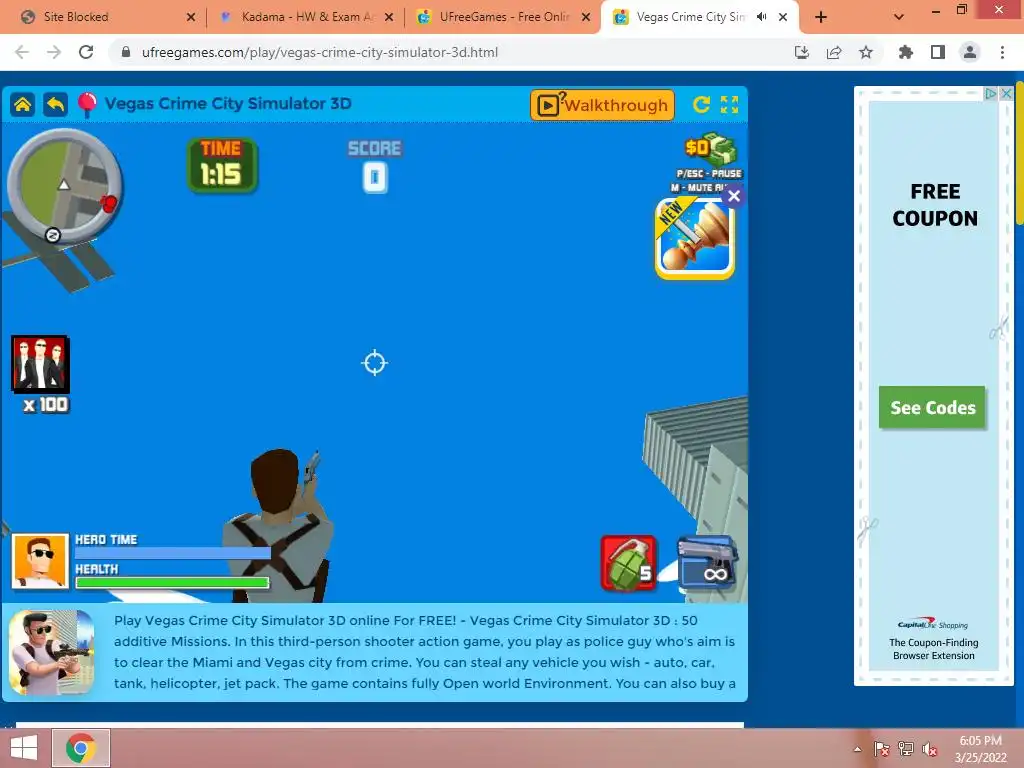Go forward in browser history
The image size is (1024, 768).
pyautogui.click(x=54, y=52)
